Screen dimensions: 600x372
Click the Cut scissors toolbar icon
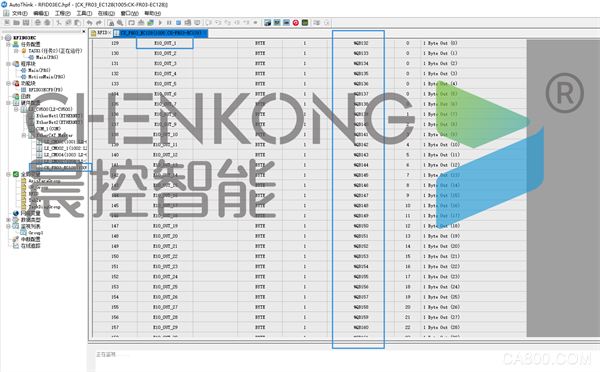pyautogui.click(x=59, y=23)
